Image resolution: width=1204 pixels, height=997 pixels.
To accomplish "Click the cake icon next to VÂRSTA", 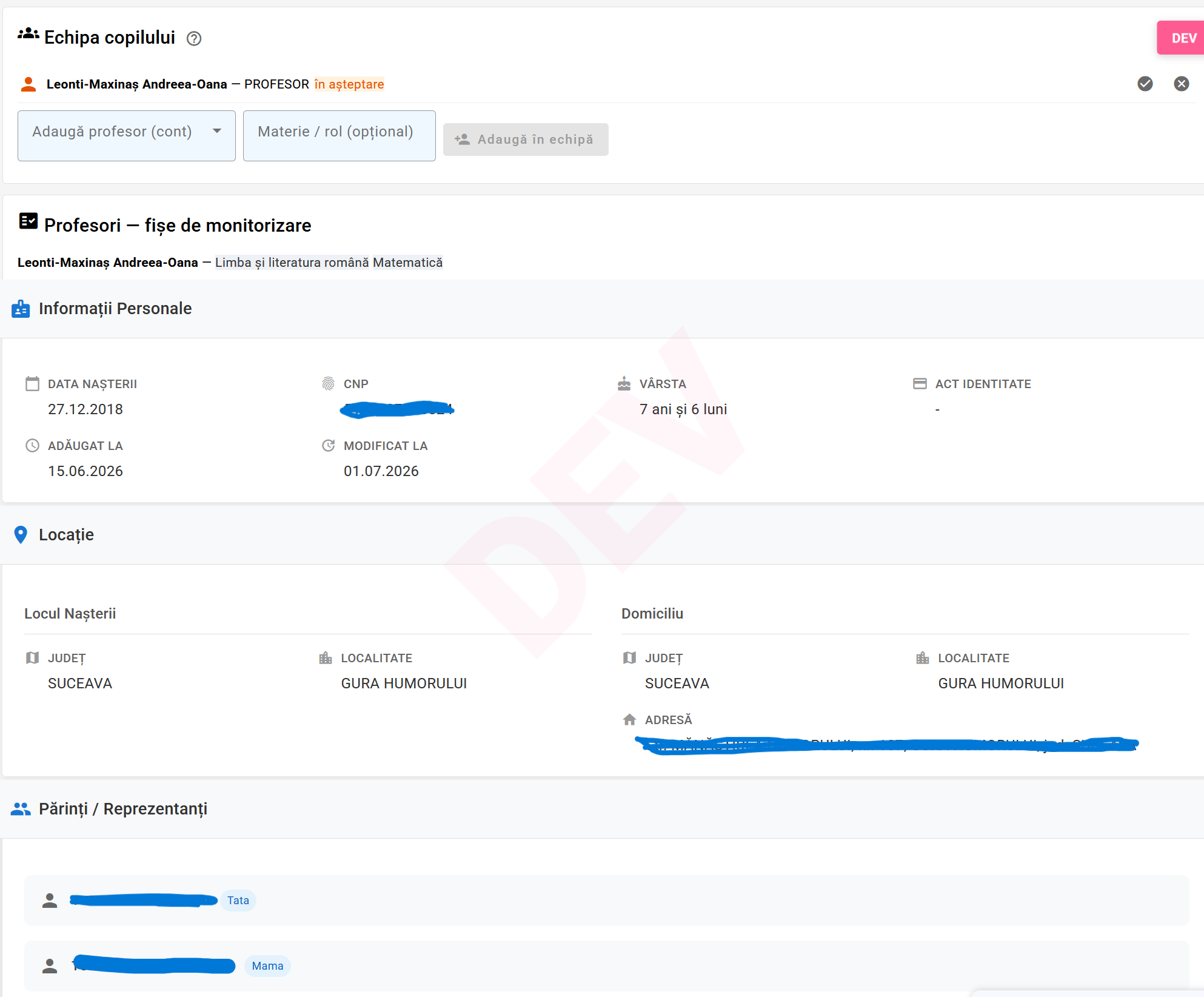I will [624, 383].
